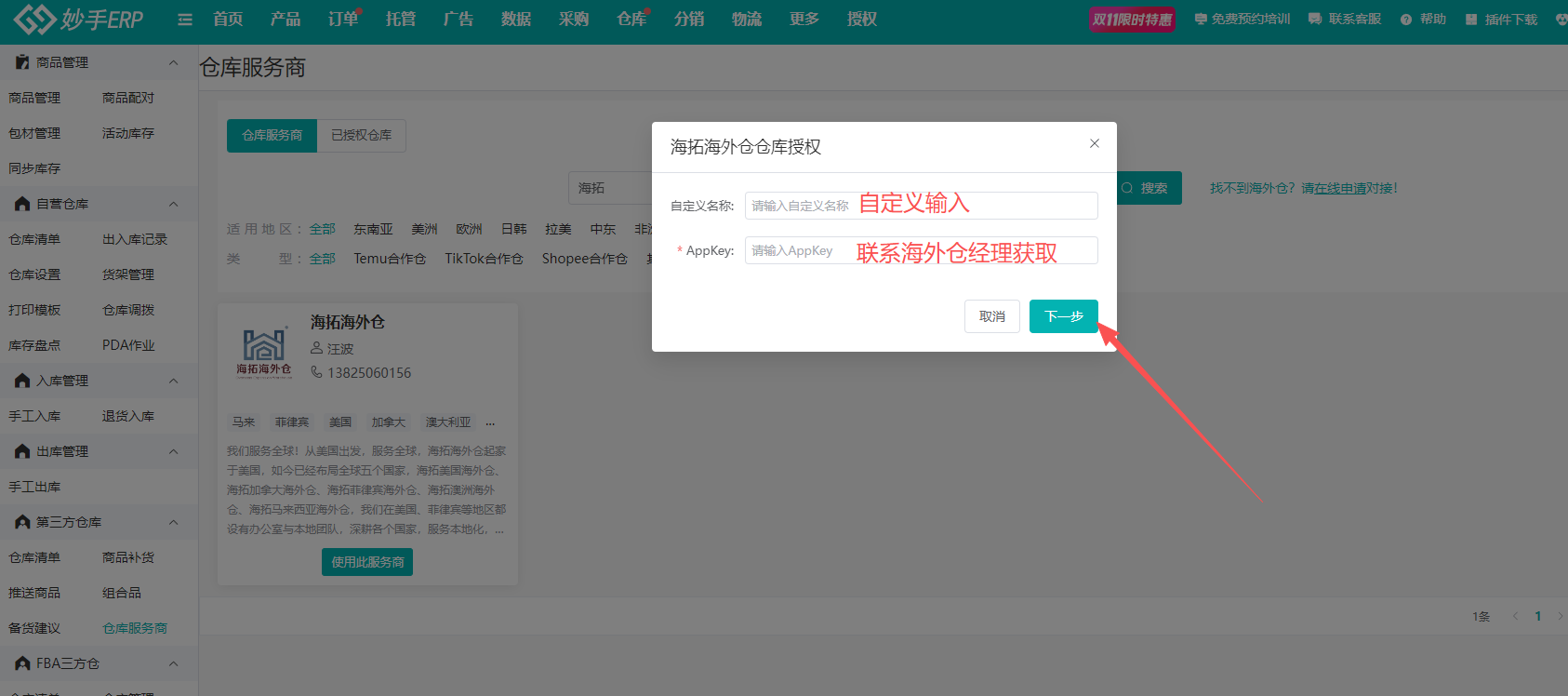Click the 入库管理 house icon
The height and width of the screenshot is (696, 1568).
pos(22,381)
